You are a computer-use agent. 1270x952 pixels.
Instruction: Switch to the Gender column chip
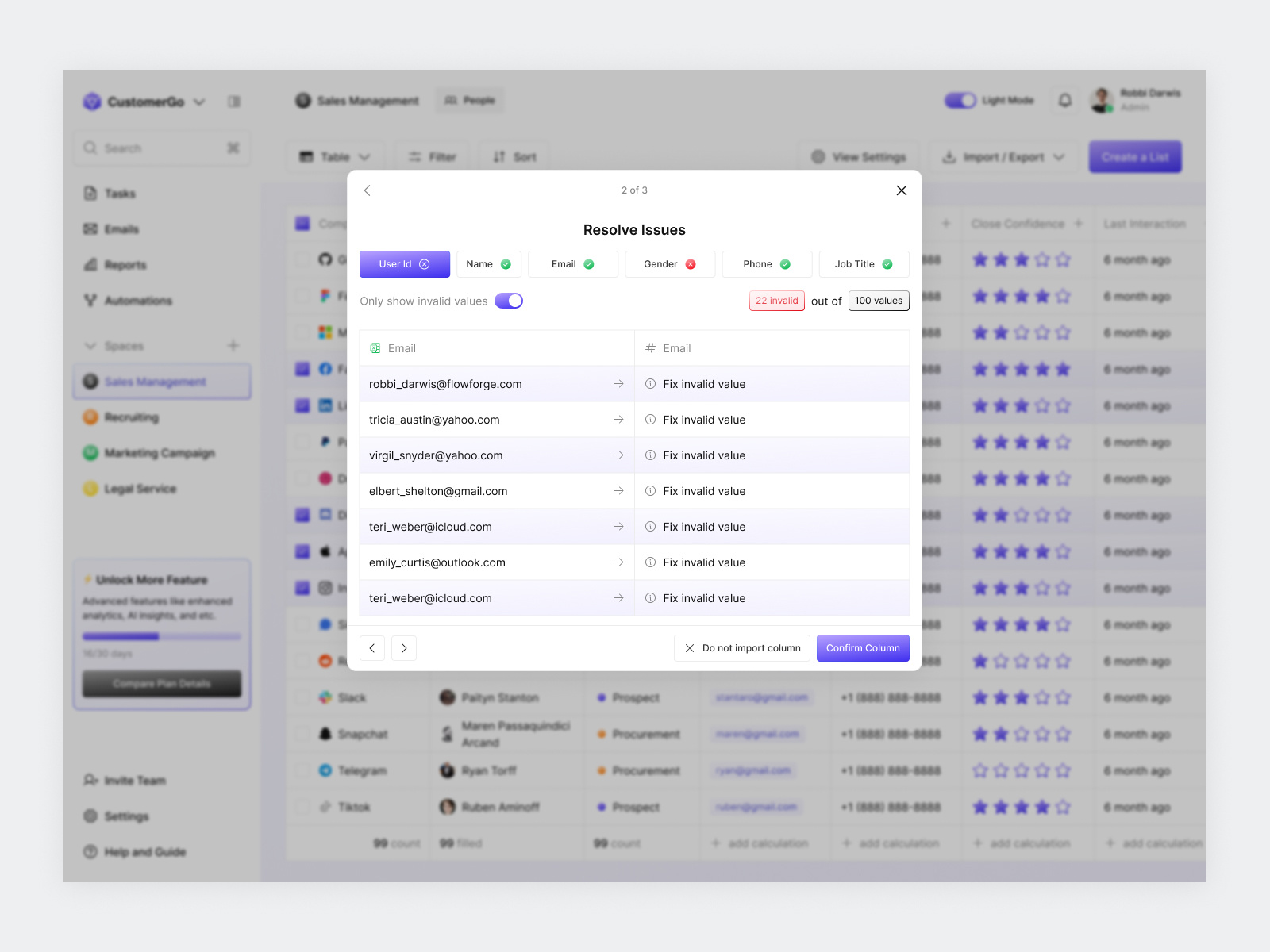[x=669, y=263]
